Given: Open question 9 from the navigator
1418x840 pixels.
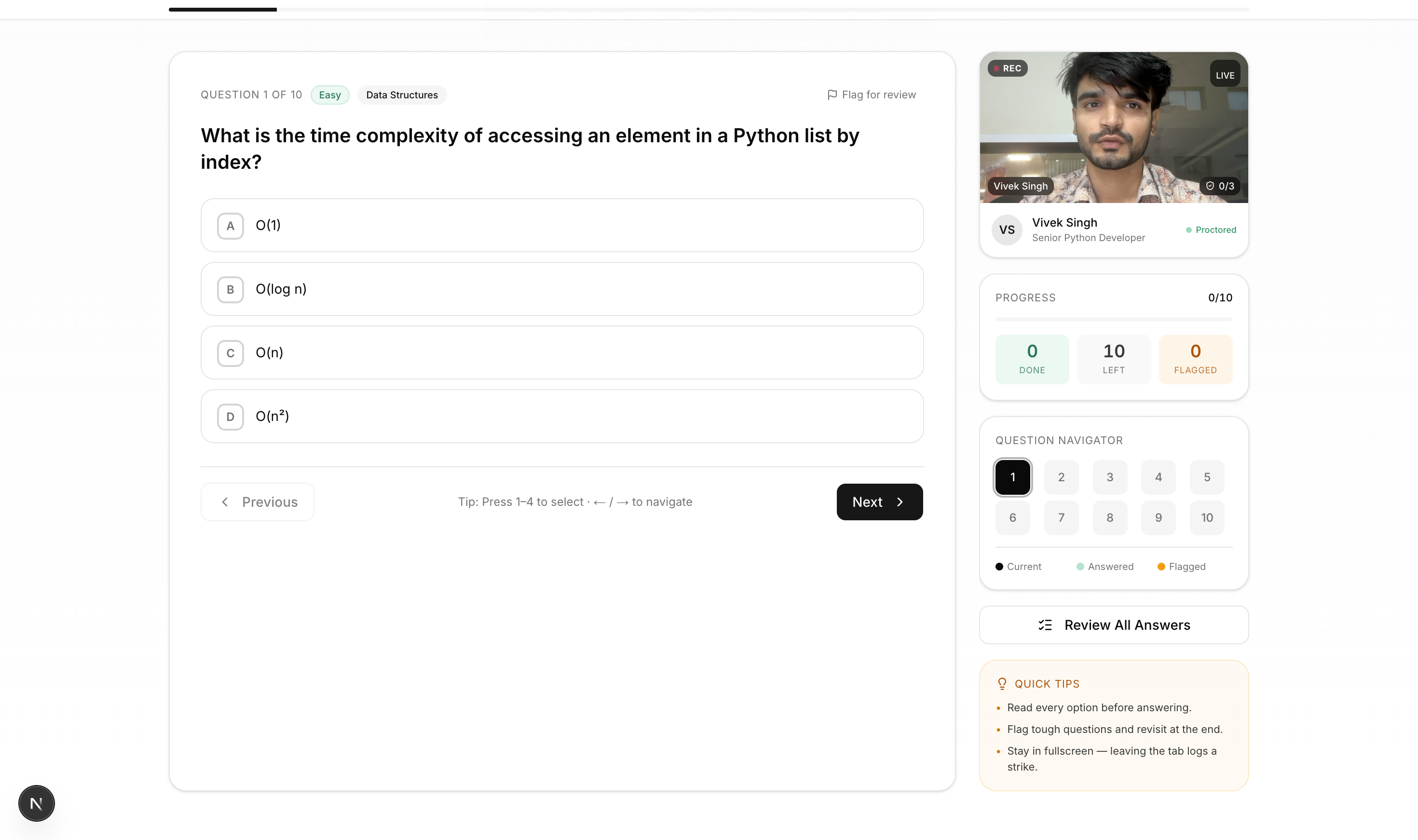Looking at the screenshot, I should (1158, 517).
